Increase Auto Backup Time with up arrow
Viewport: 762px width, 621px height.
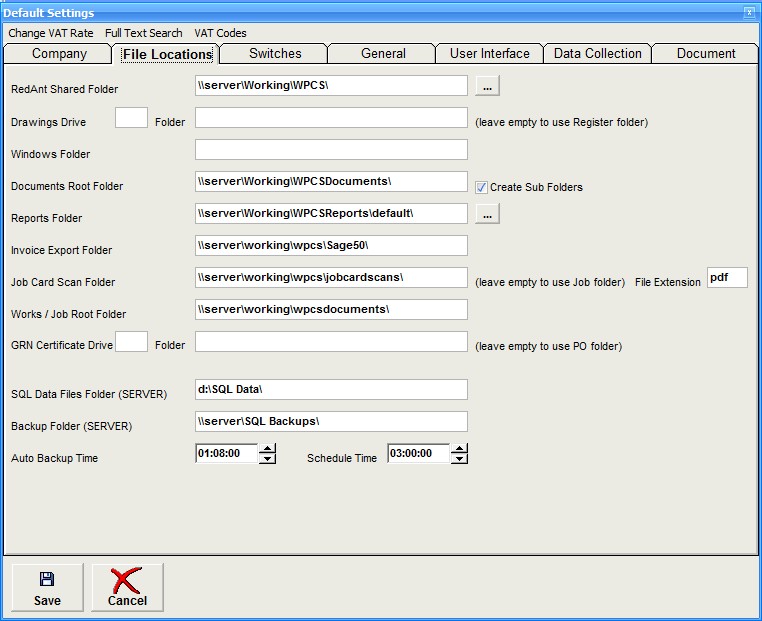(x=267, y=449)
